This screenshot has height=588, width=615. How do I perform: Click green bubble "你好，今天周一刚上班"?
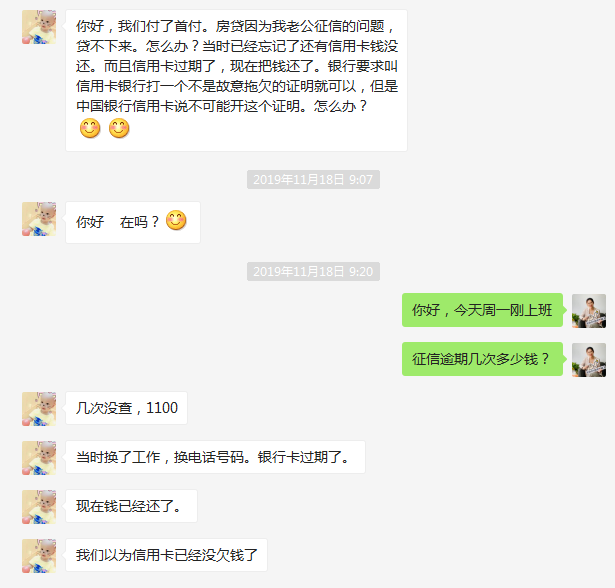click(x=482, y=310)
